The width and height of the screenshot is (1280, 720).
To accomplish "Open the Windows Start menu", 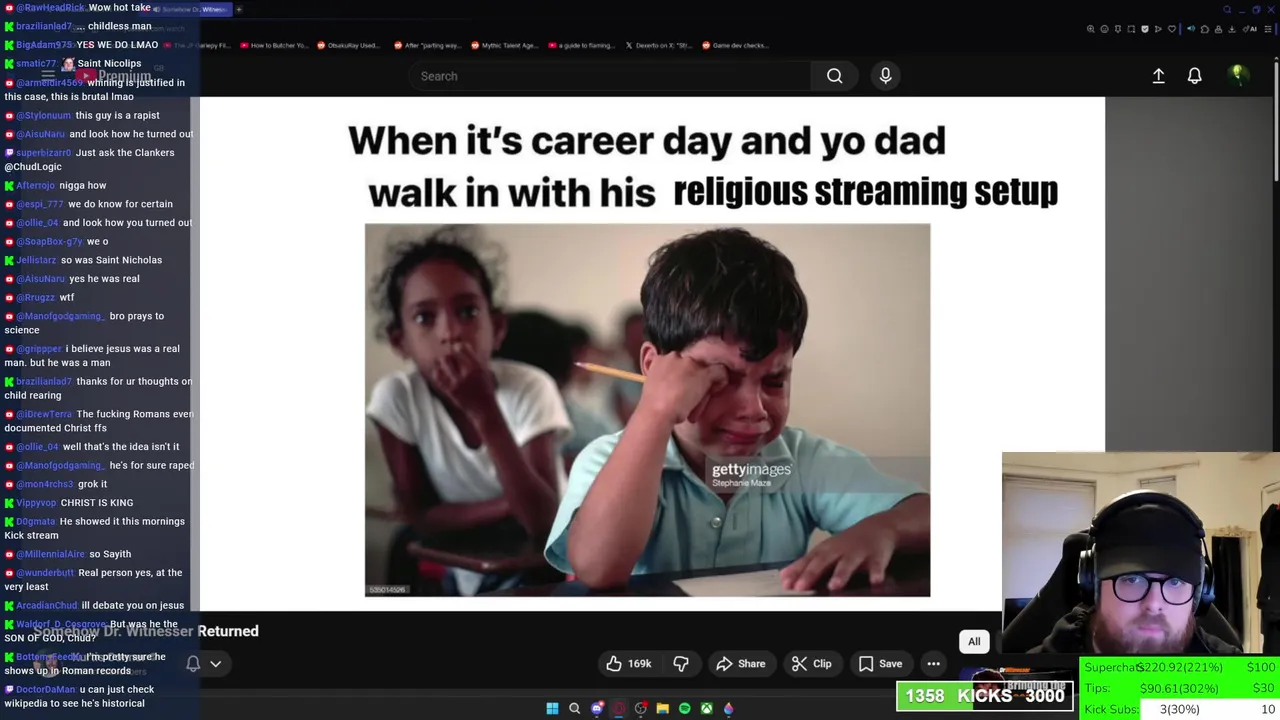I will (x=552, y=708).
